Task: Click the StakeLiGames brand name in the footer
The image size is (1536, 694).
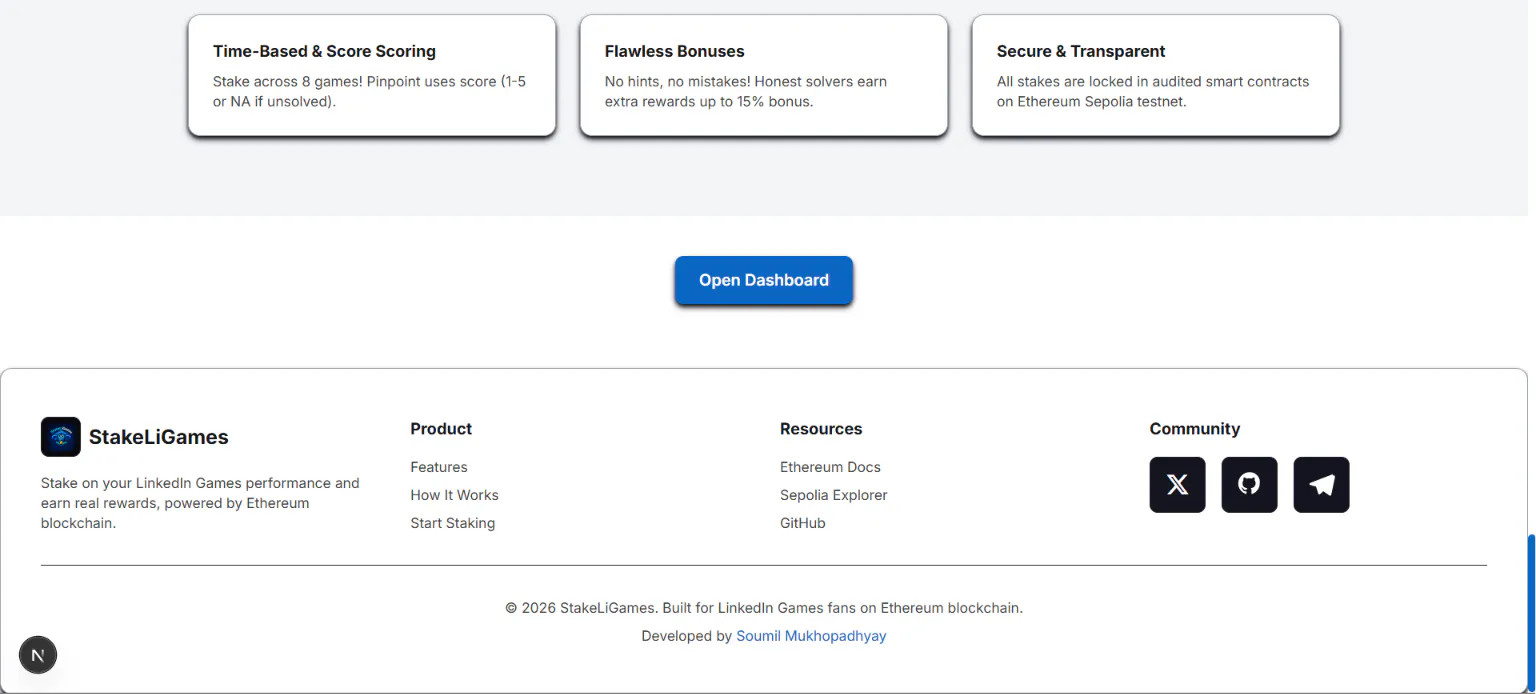Action: click(x=159, y=437)
